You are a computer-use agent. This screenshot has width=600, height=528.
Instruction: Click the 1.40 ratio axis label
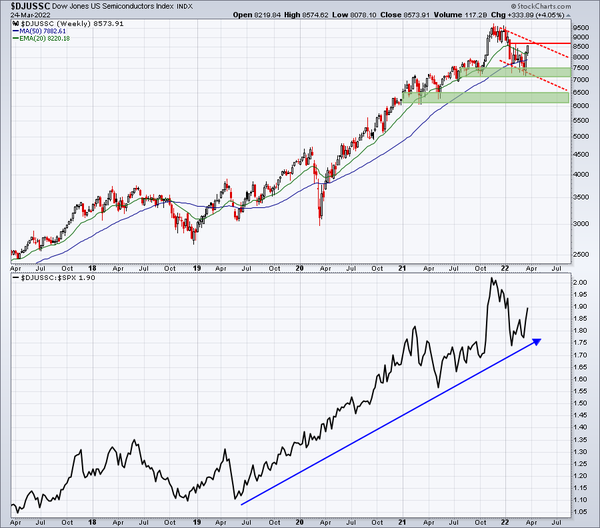[580, 427]
